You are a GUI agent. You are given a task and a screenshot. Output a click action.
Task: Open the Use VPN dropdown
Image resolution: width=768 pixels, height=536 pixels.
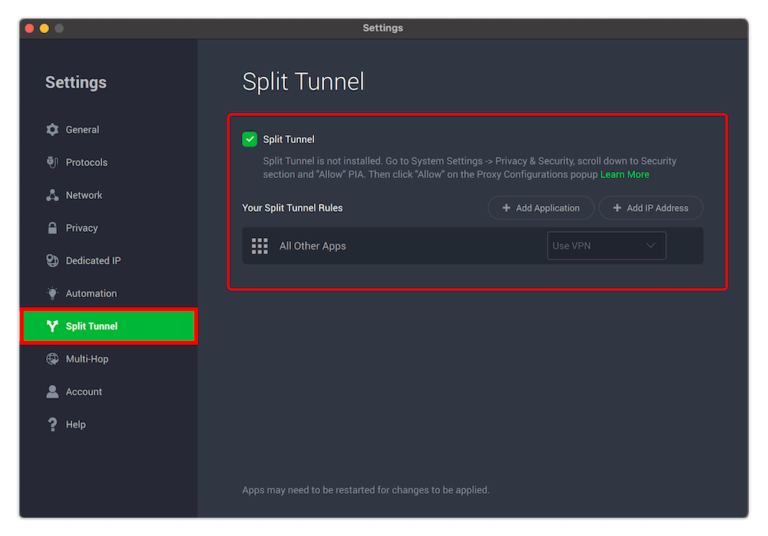click(606, 245)
